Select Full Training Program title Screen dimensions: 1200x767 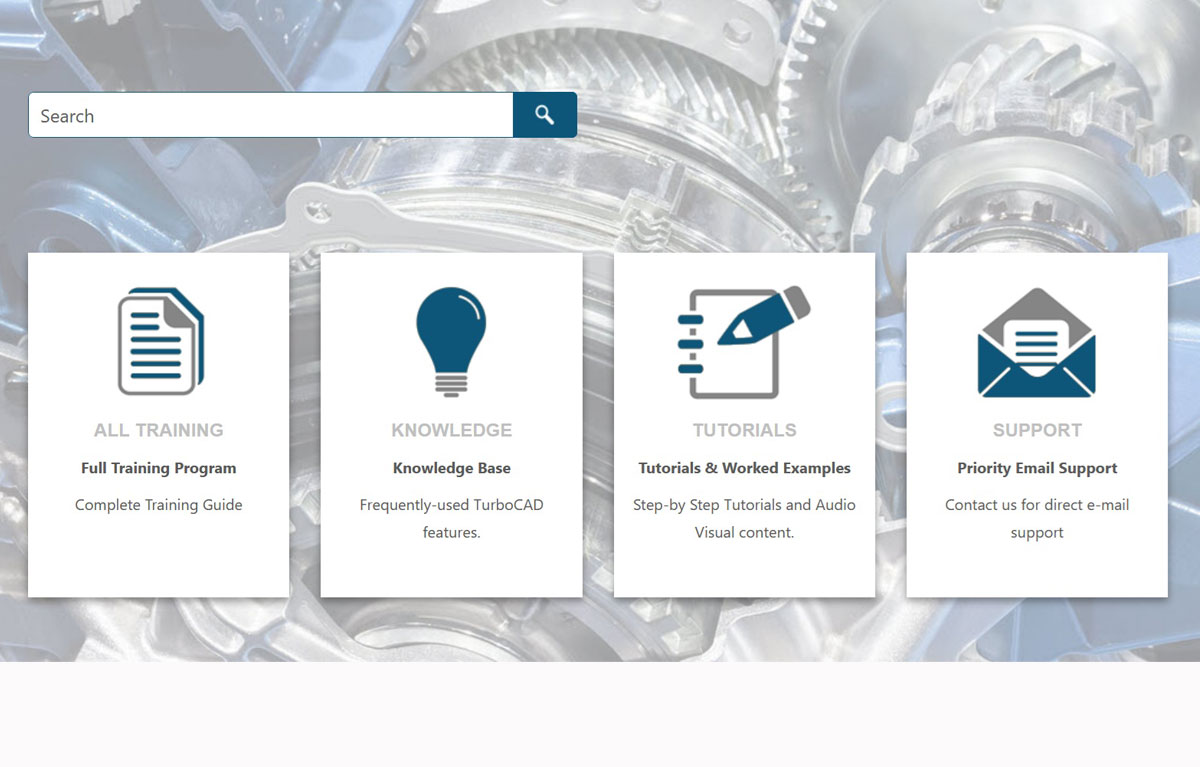[159, 468]
